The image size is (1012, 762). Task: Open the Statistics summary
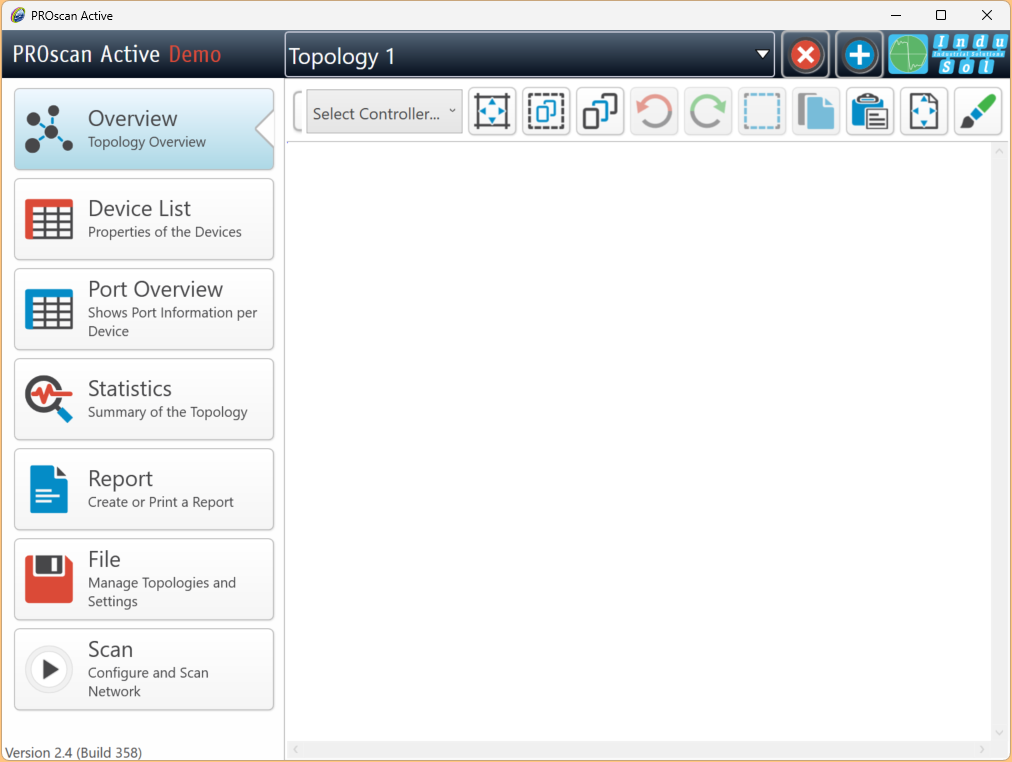tap(144, 399)
